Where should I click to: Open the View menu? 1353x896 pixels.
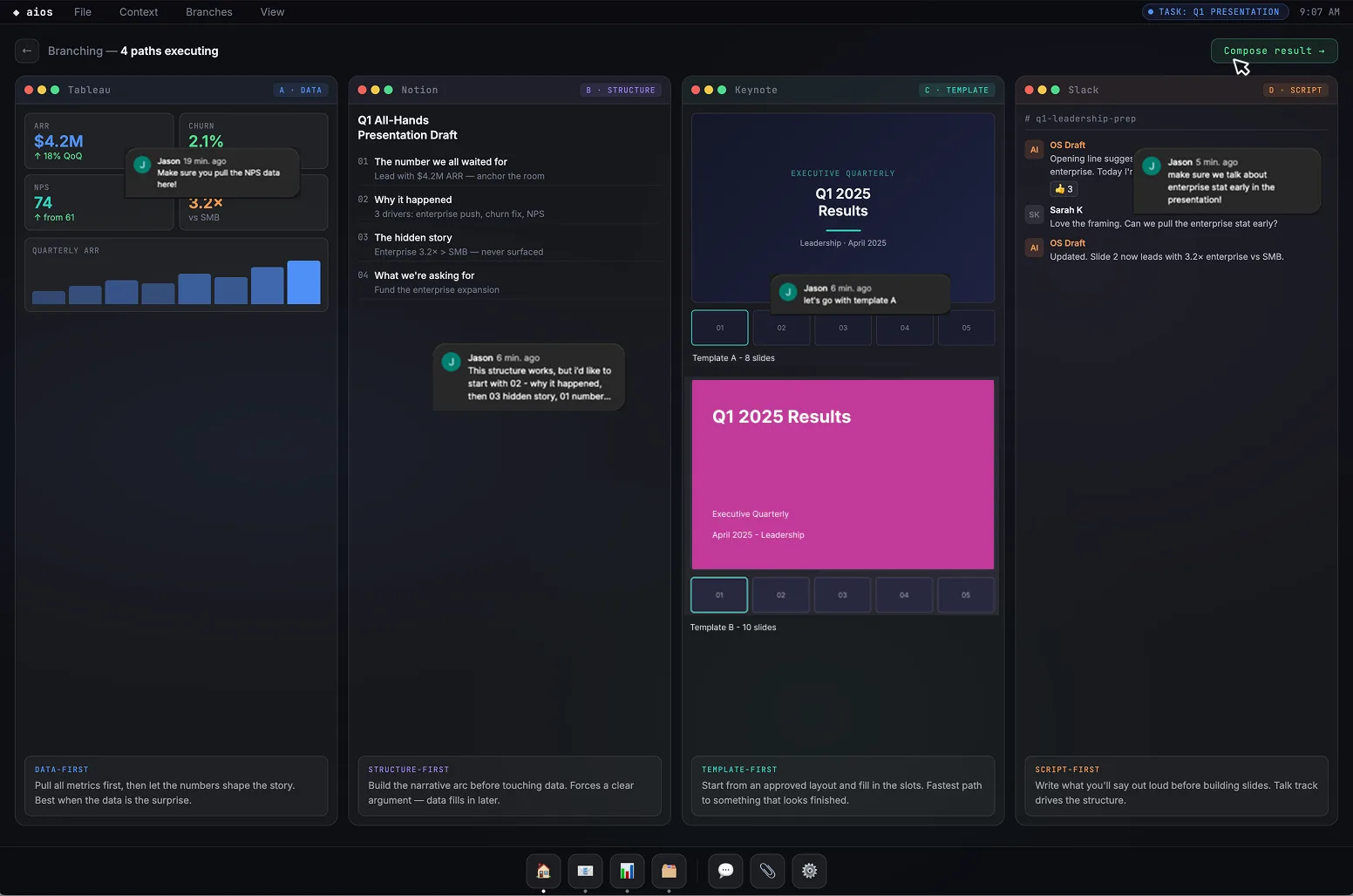(x=272, y=12)
